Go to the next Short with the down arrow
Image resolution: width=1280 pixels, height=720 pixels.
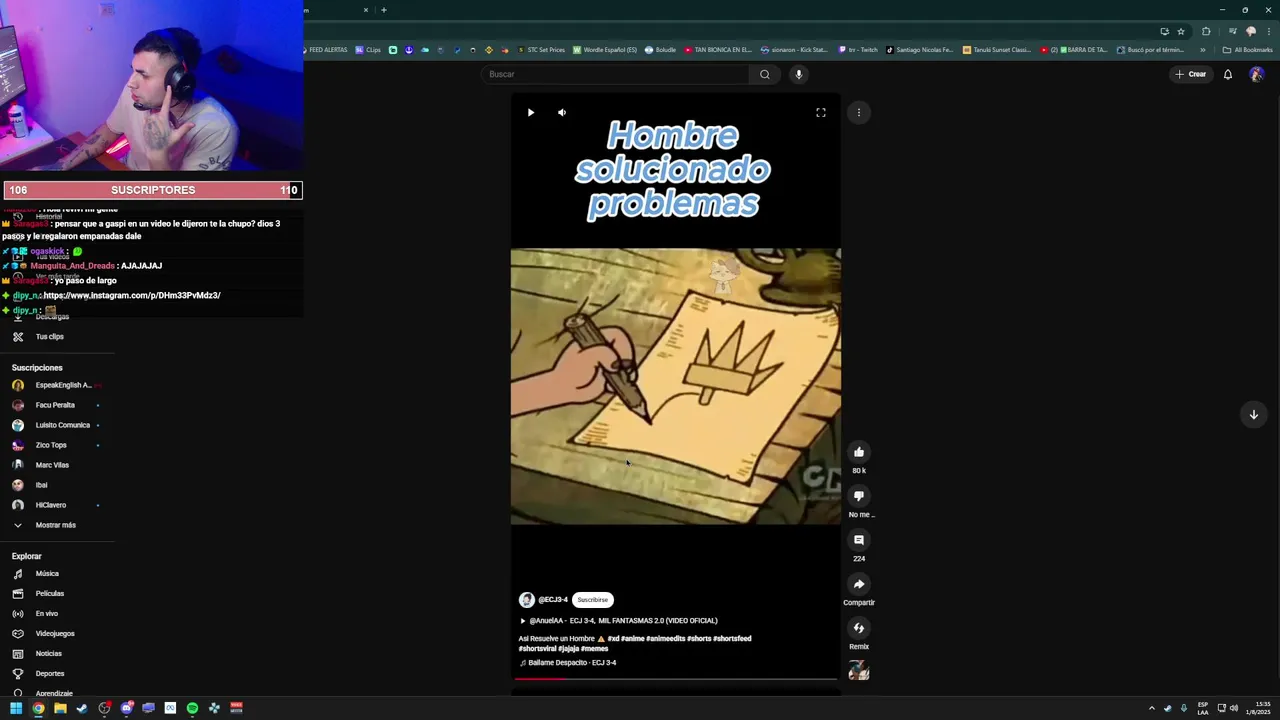(x=1253, y=414)
